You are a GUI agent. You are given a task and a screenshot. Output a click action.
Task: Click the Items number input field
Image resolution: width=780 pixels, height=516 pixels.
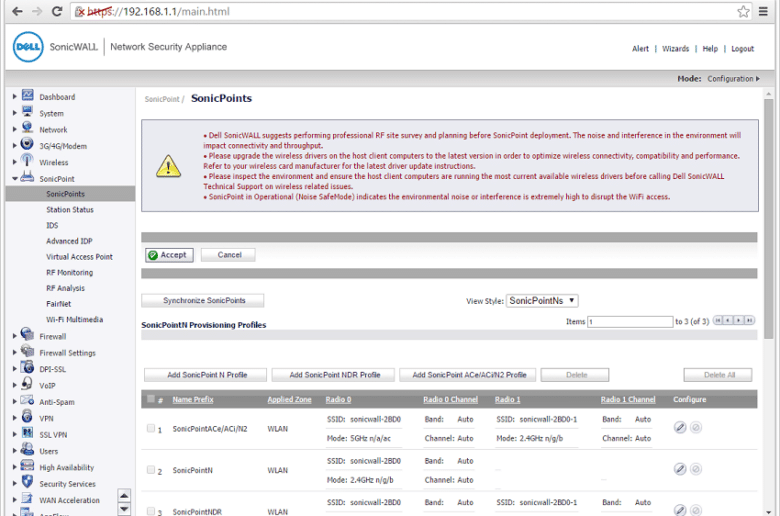pos(630,321)
